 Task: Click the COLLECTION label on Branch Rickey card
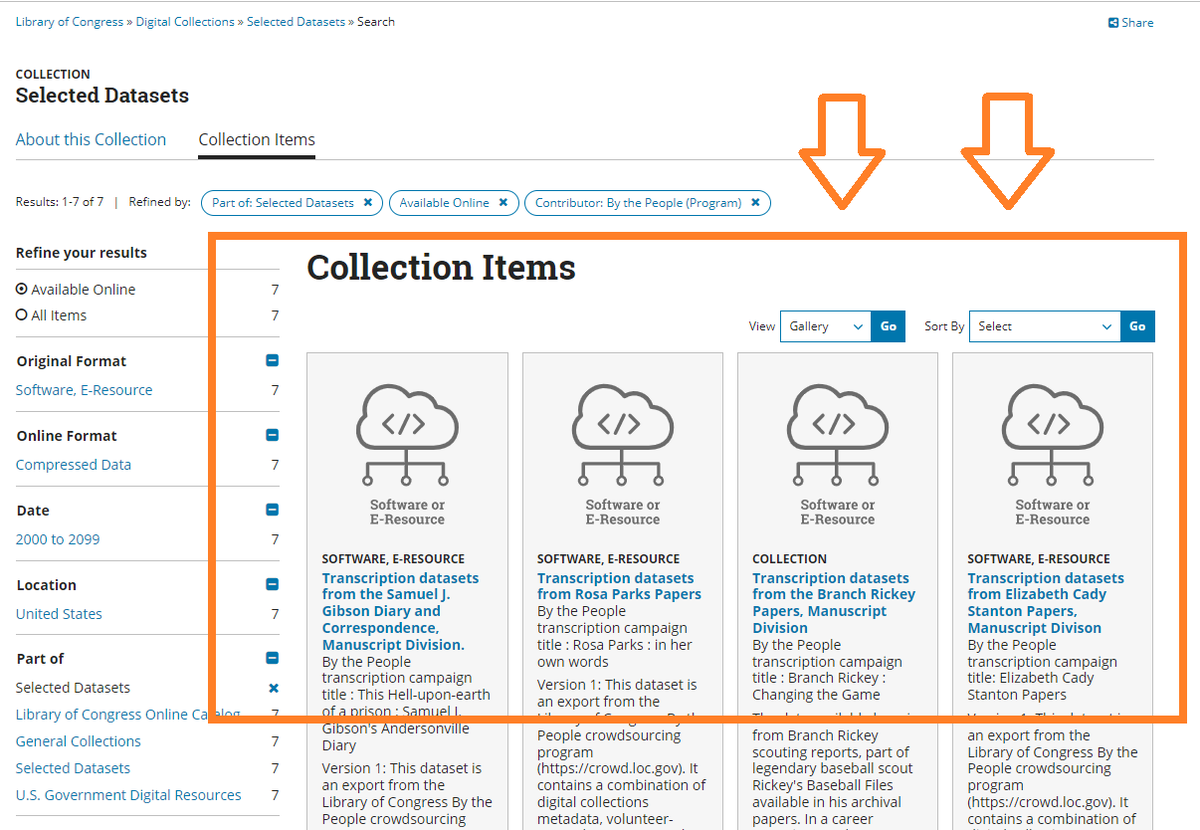(x=789, y=559)
